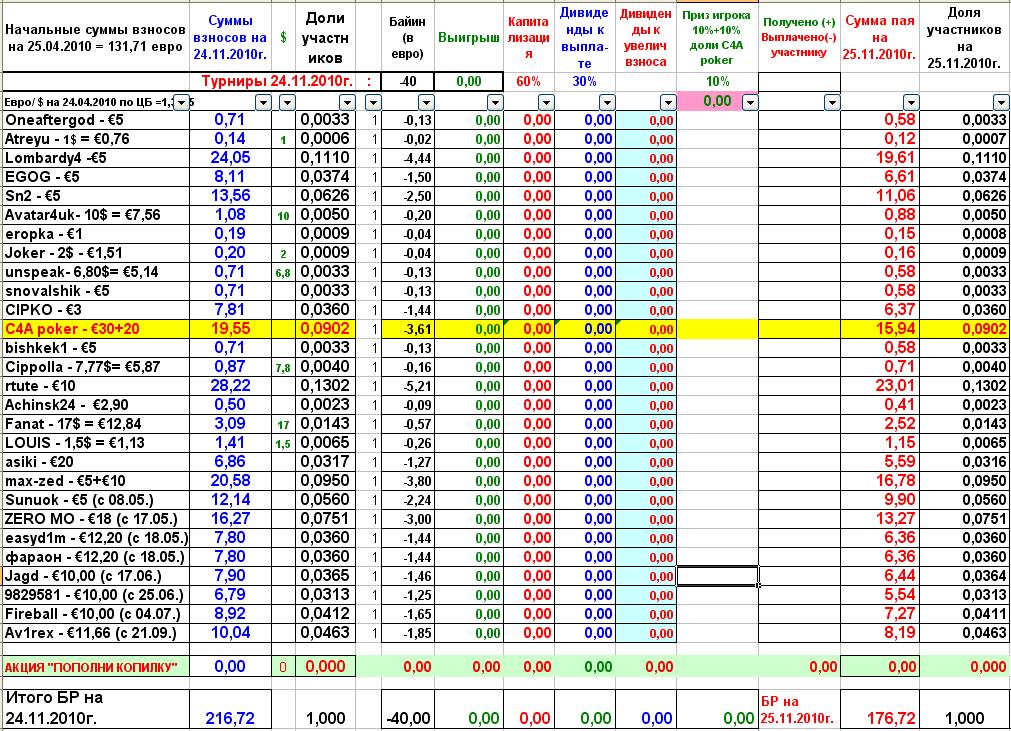Screen dimensions: 1011x731
Task: Select the 60% capitalization percentage cell
Action: click(x=528, y=81)
